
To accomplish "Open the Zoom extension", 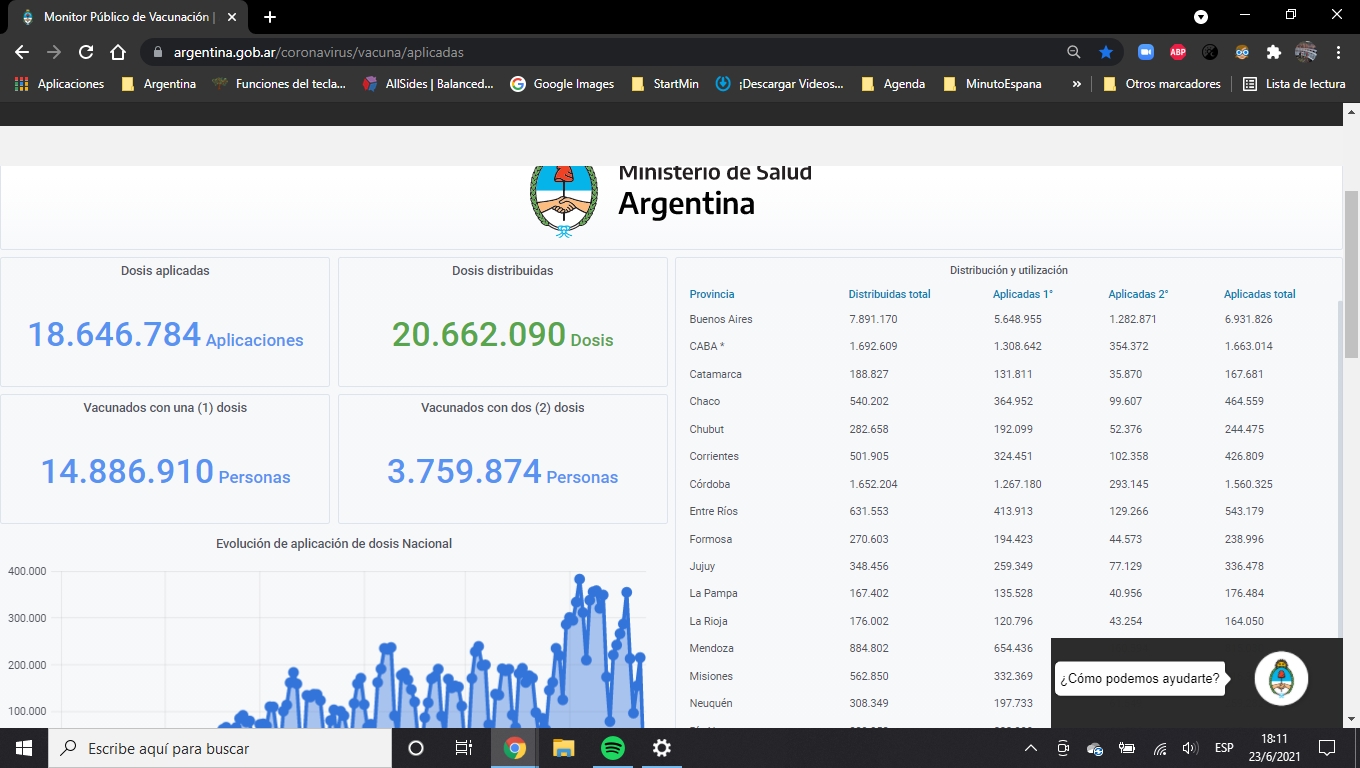I will point(1146,52).
